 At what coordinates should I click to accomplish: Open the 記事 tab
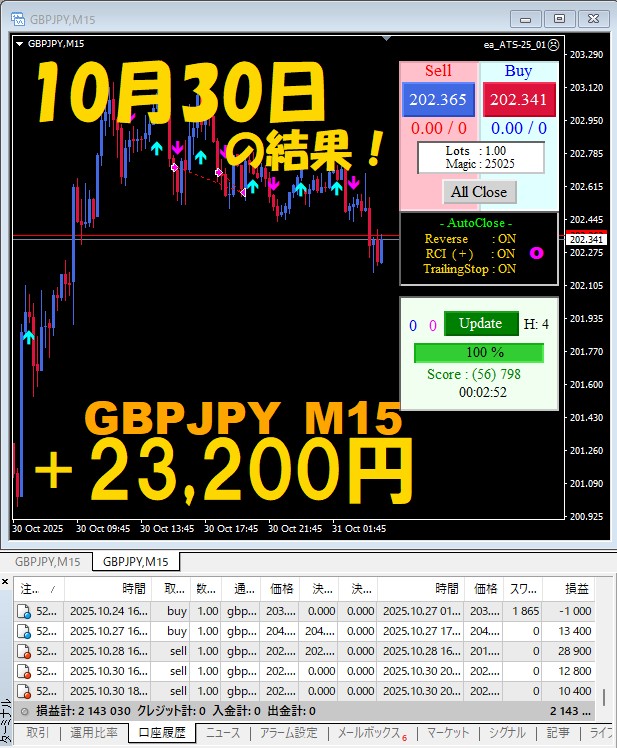pyautogui.click(x=558, y=733)
